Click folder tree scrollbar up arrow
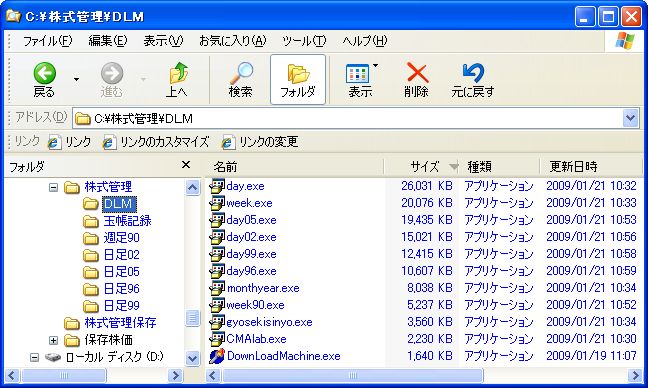The height and width of the screenshot is (388, 648). (193, 187)
